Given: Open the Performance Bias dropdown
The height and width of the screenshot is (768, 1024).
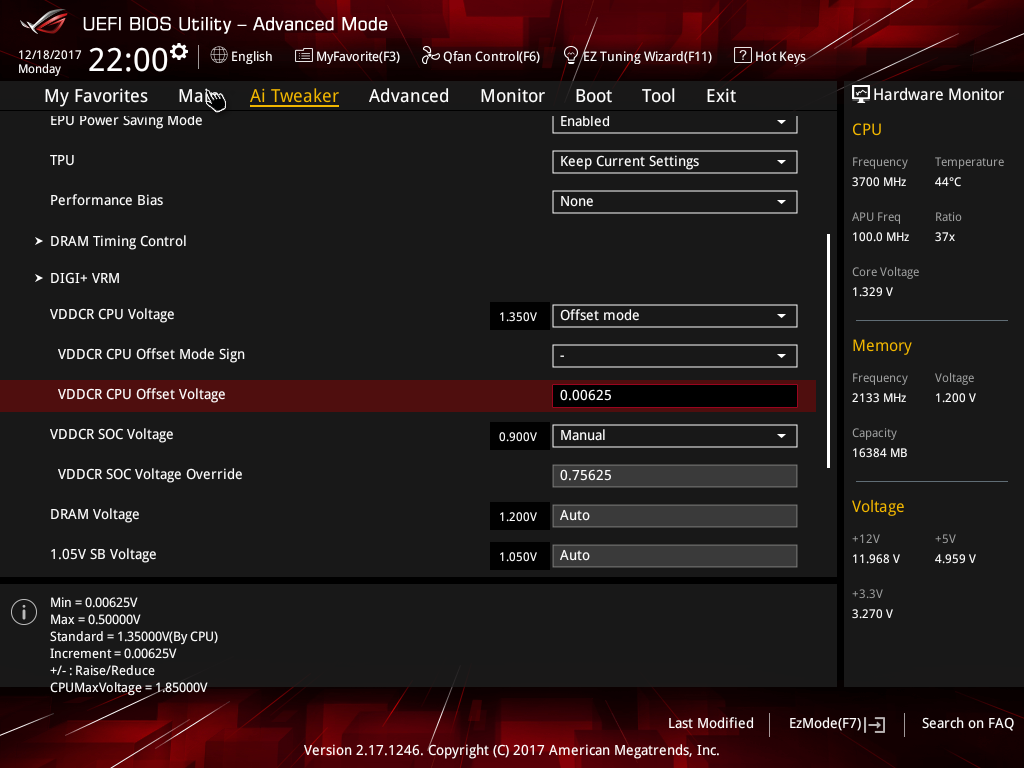Looking at the screenshot, I should [x=675, y=202].
